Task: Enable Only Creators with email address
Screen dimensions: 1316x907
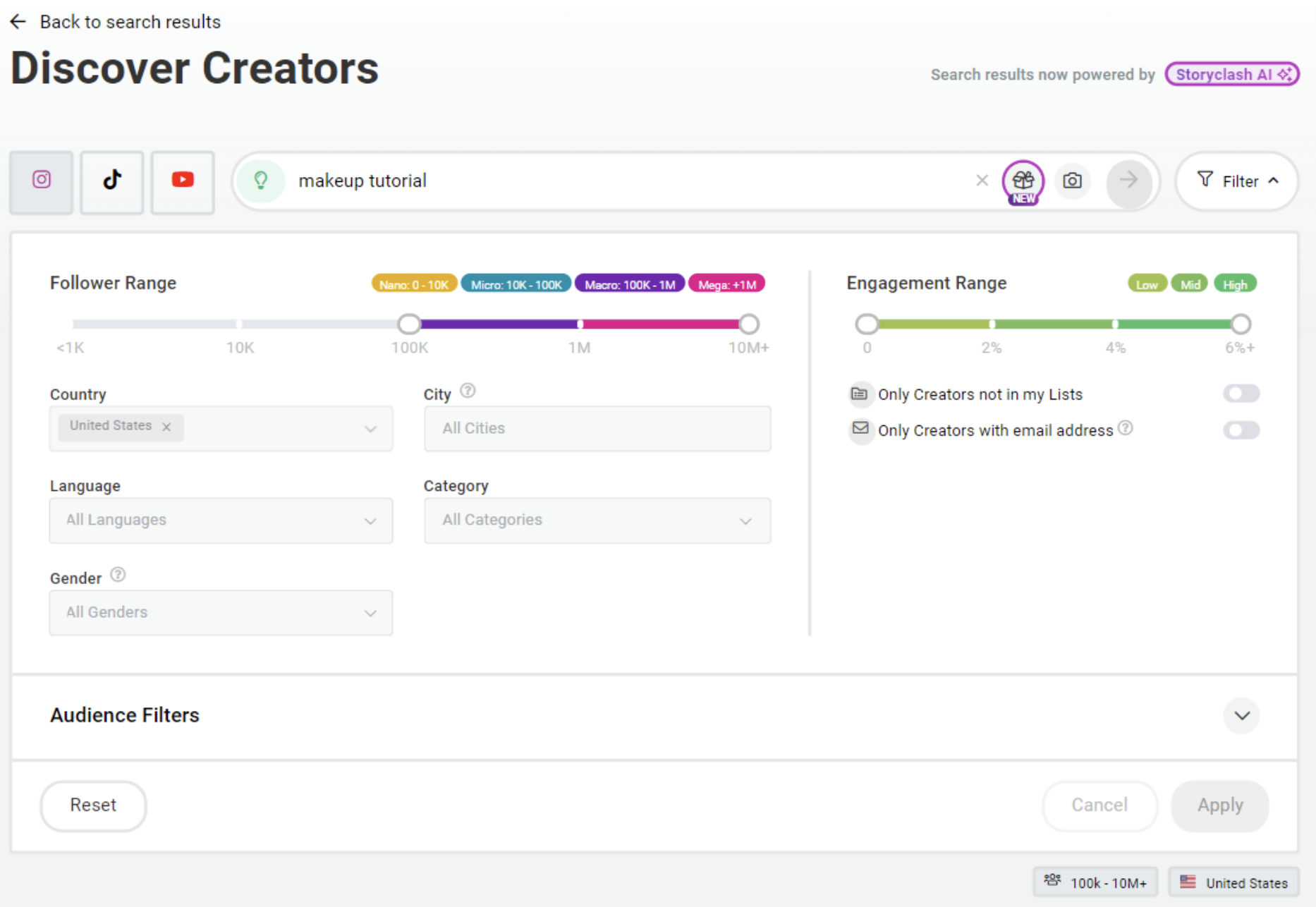Action: pyautogui.click(x=1242, y=430)
